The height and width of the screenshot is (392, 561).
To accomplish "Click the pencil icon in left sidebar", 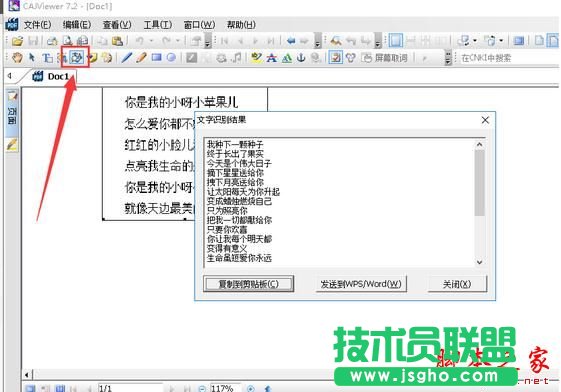I will [x=12, y=145].
